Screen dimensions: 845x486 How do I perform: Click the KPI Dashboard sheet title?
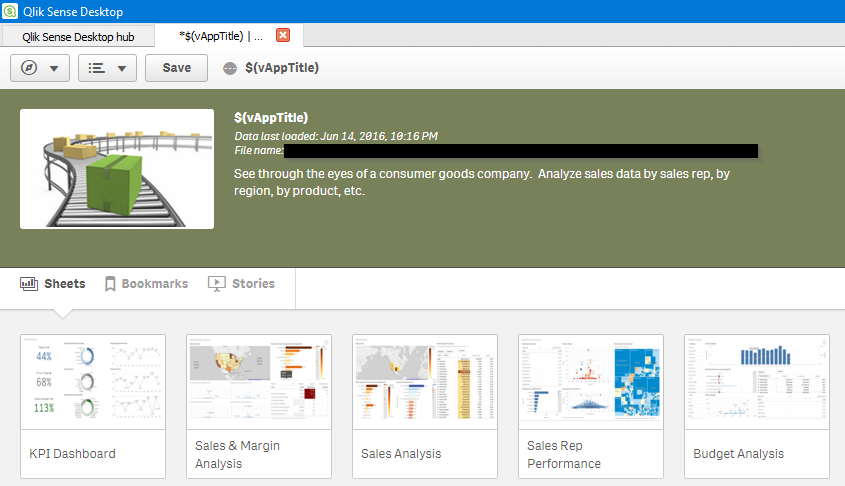coord(72,454)
